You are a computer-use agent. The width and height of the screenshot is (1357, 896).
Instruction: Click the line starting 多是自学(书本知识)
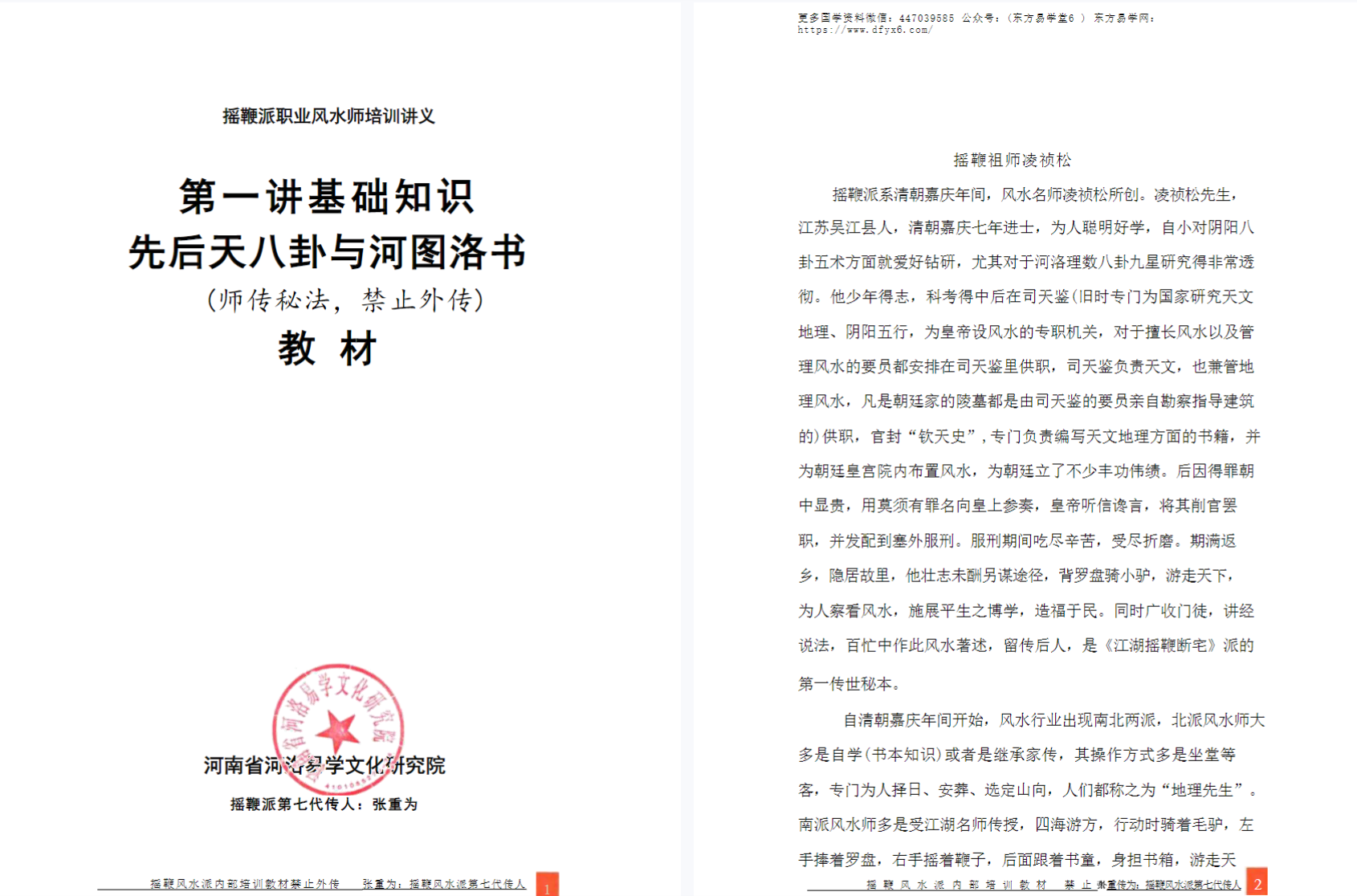tap(1017, 755)
